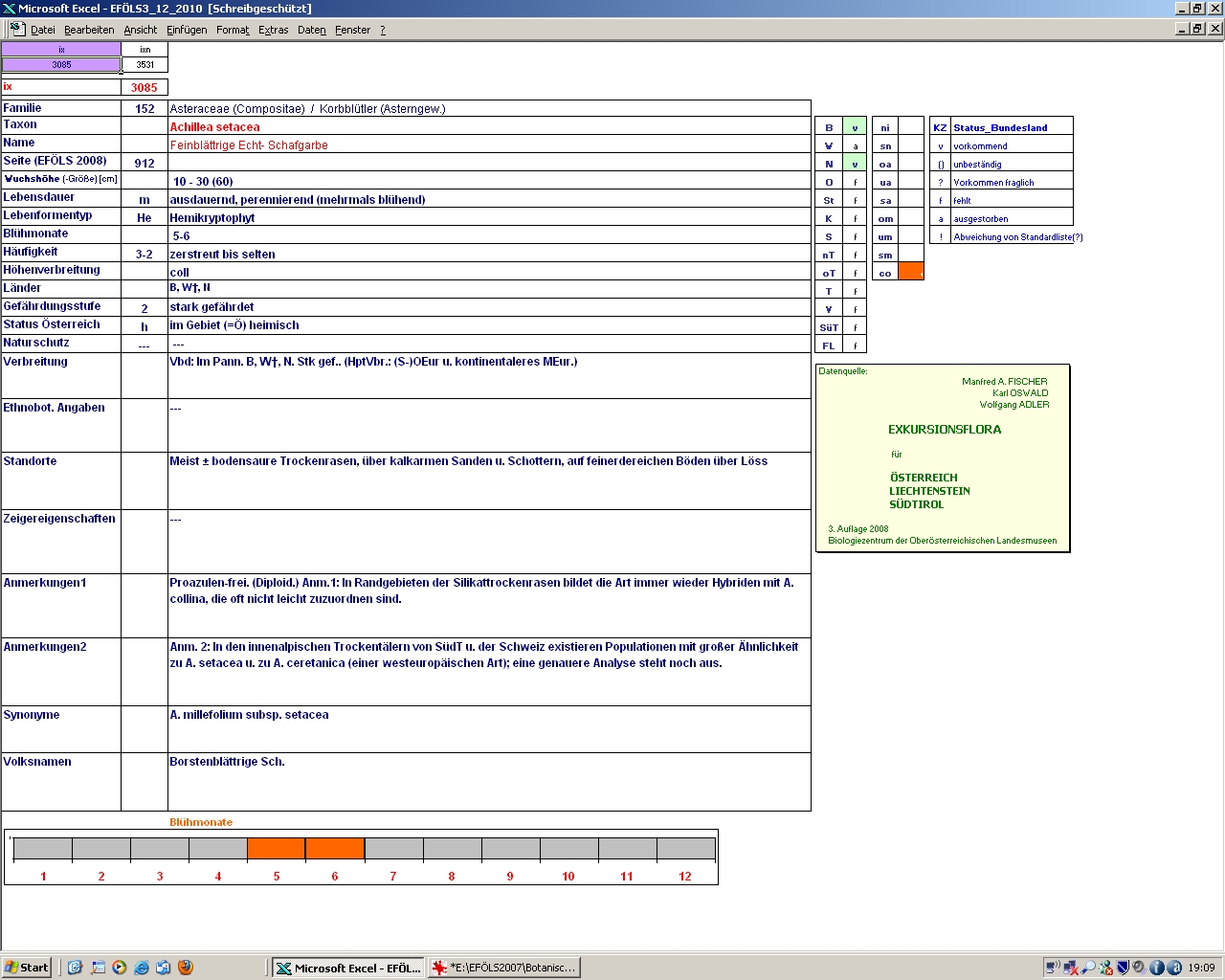This screenshot has width=1225, height=980.
Task: Click the Excel workbook icon beside Datei
Action: point(17,30)
